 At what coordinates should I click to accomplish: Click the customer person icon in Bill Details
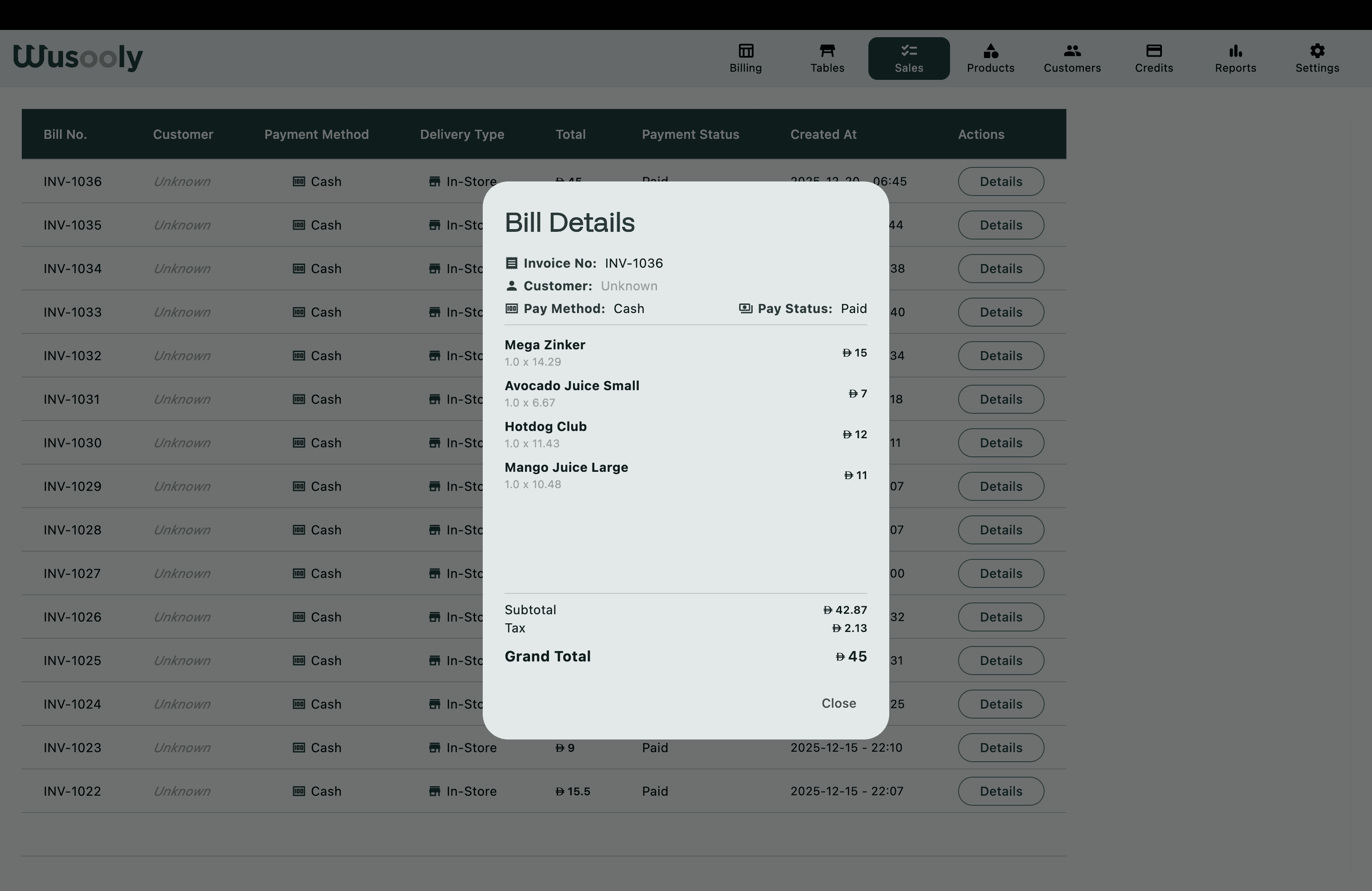click(x=512, y=285)
